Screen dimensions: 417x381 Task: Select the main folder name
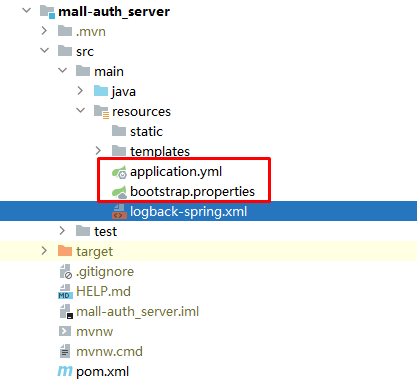coord(109,72)
